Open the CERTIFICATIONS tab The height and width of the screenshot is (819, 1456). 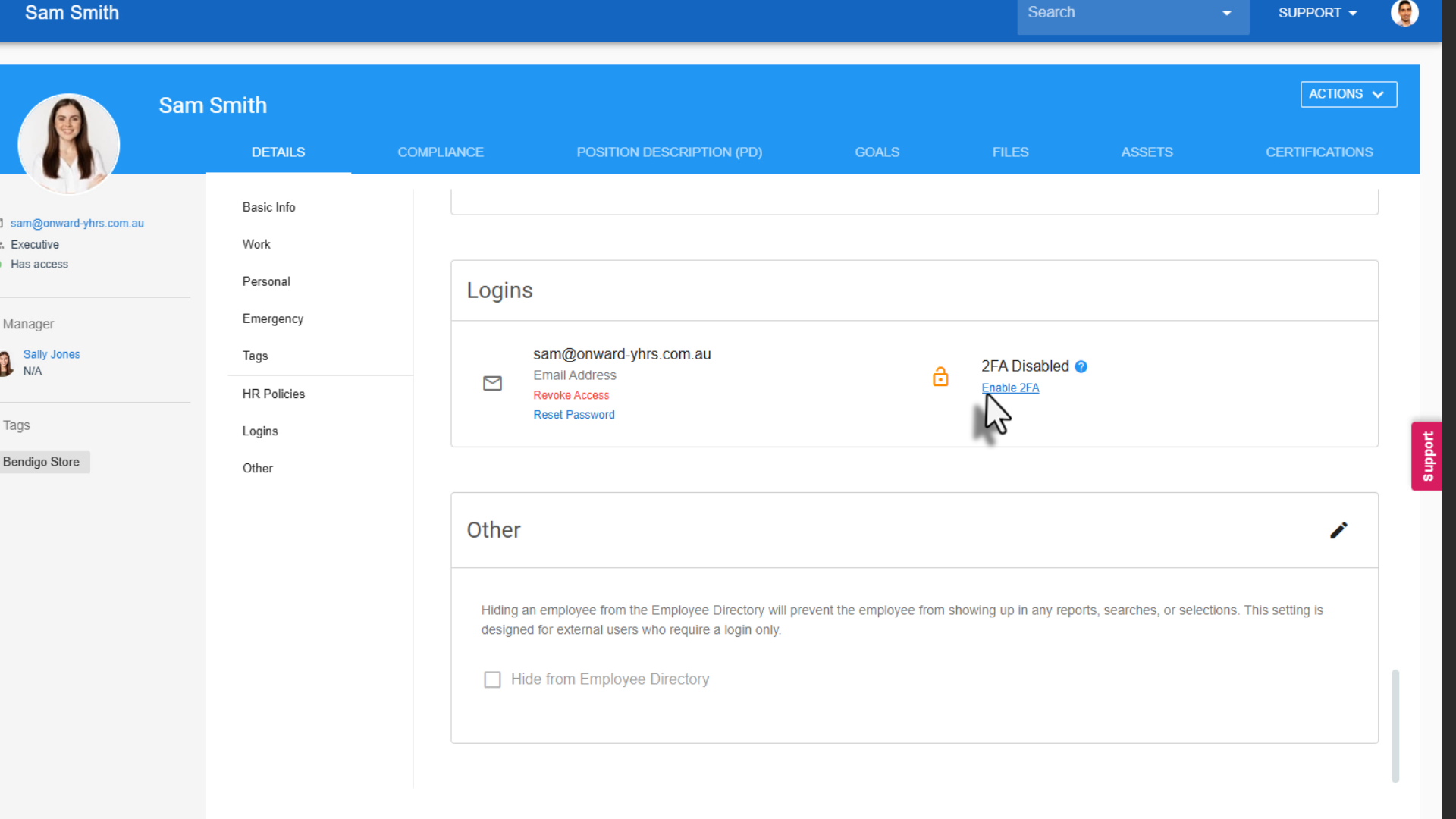(1319, 152)
